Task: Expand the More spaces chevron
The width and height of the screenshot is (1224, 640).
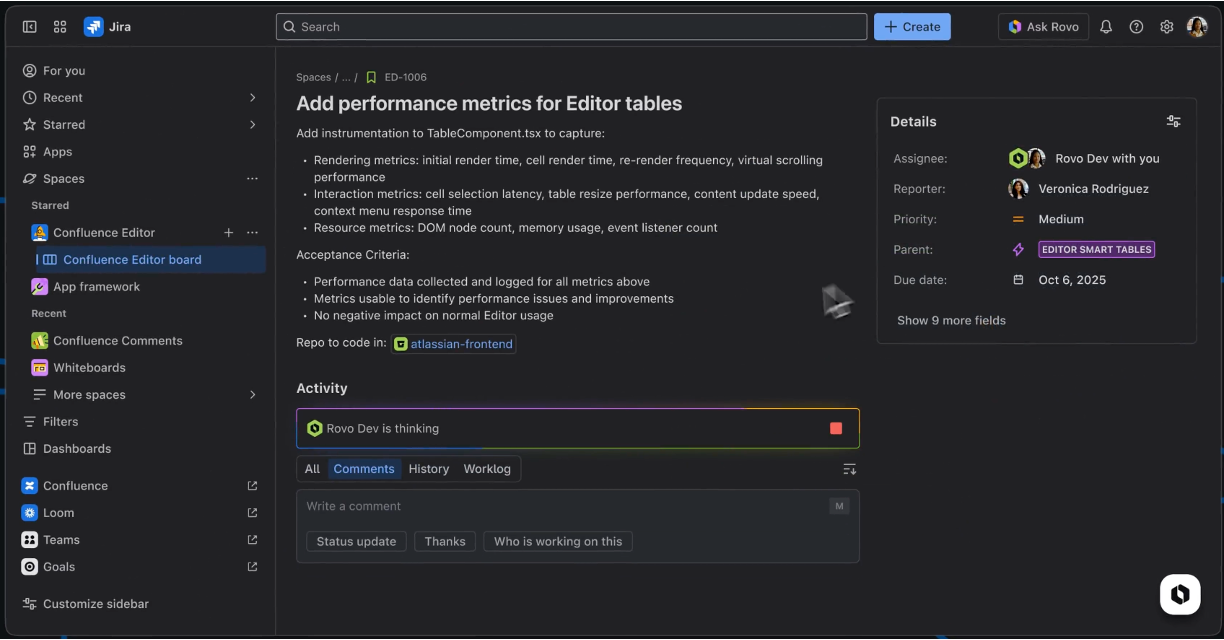Action: pos(252,395)
